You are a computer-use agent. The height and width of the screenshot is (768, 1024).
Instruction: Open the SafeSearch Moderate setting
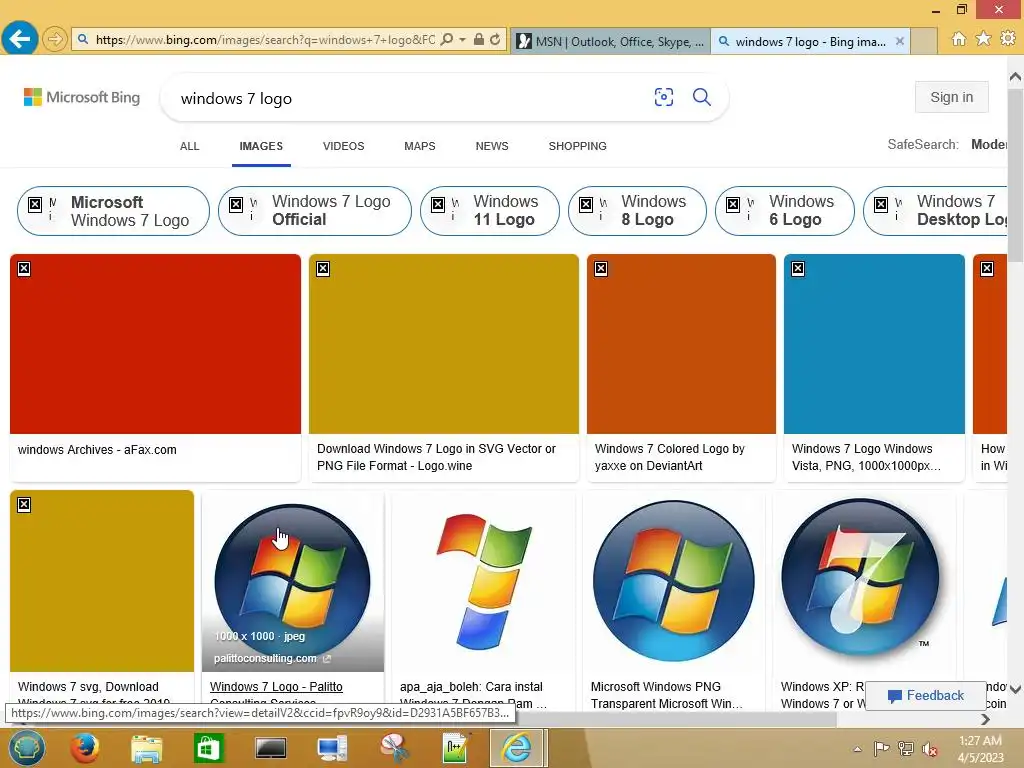pos(989,144)
